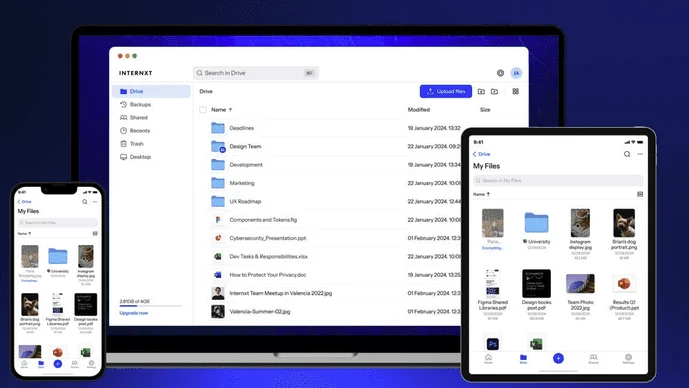This screenshot has height=388, width=689.
Task: Click the Size column header on laptop
Action: pyautogui.click(x=485, y=110)
